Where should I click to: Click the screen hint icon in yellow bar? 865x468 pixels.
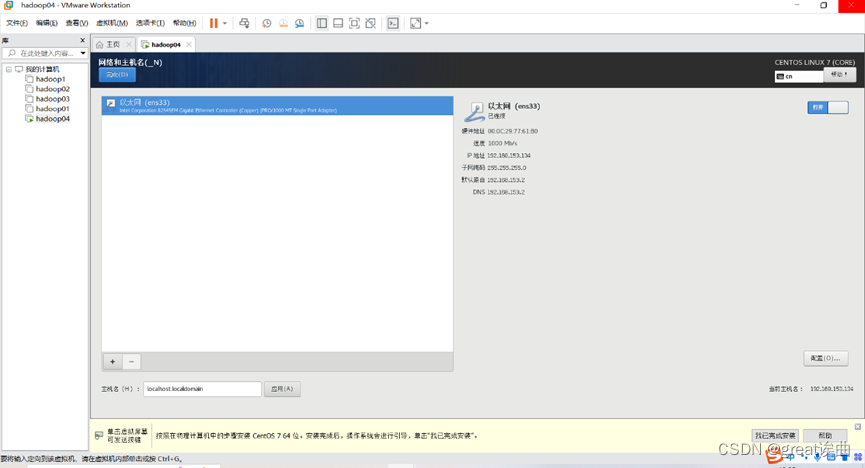click(99, 435)
